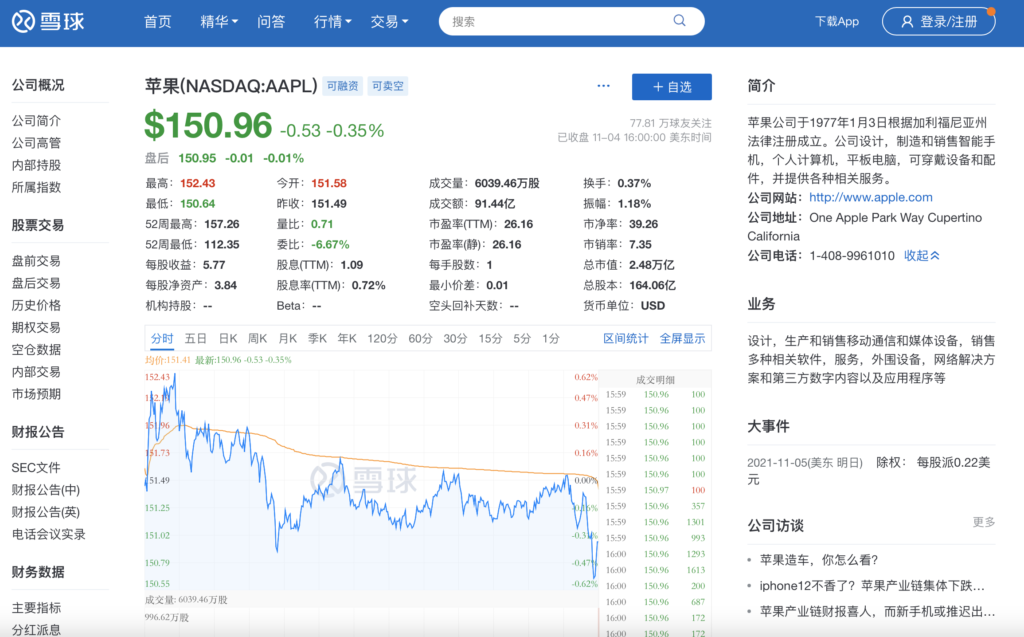Click the 可融资 tag
1024x637 pixels.
(342, 86)
